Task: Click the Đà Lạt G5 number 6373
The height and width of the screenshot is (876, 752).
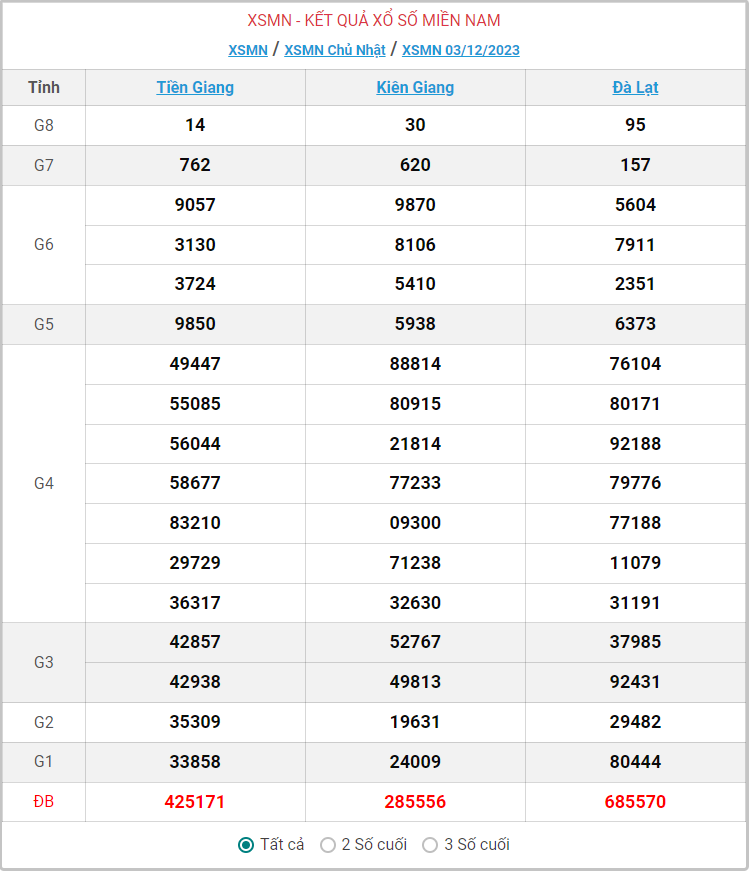Action: (x=635, y=324)
